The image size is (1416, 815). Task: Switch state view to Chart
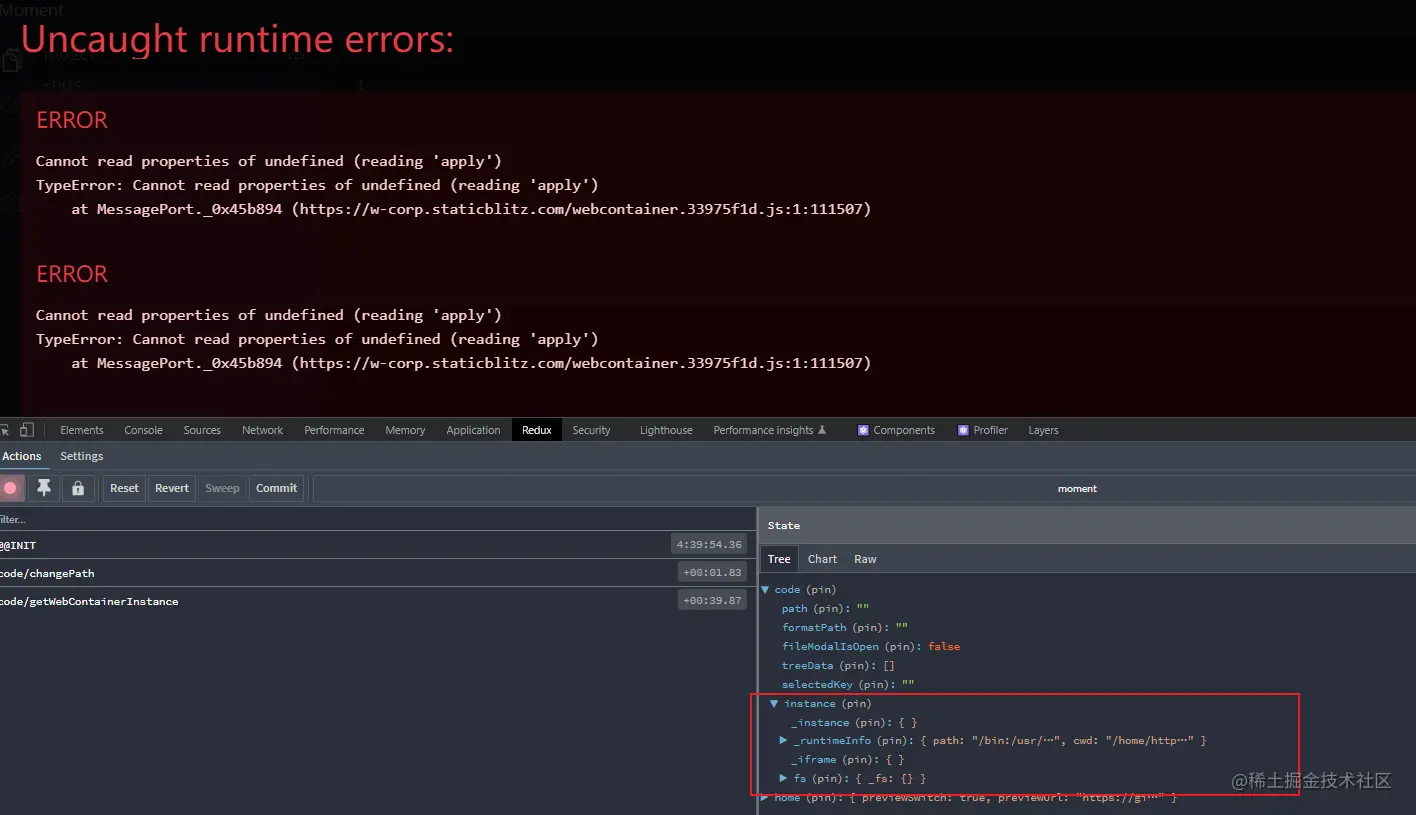coord(822,559)
